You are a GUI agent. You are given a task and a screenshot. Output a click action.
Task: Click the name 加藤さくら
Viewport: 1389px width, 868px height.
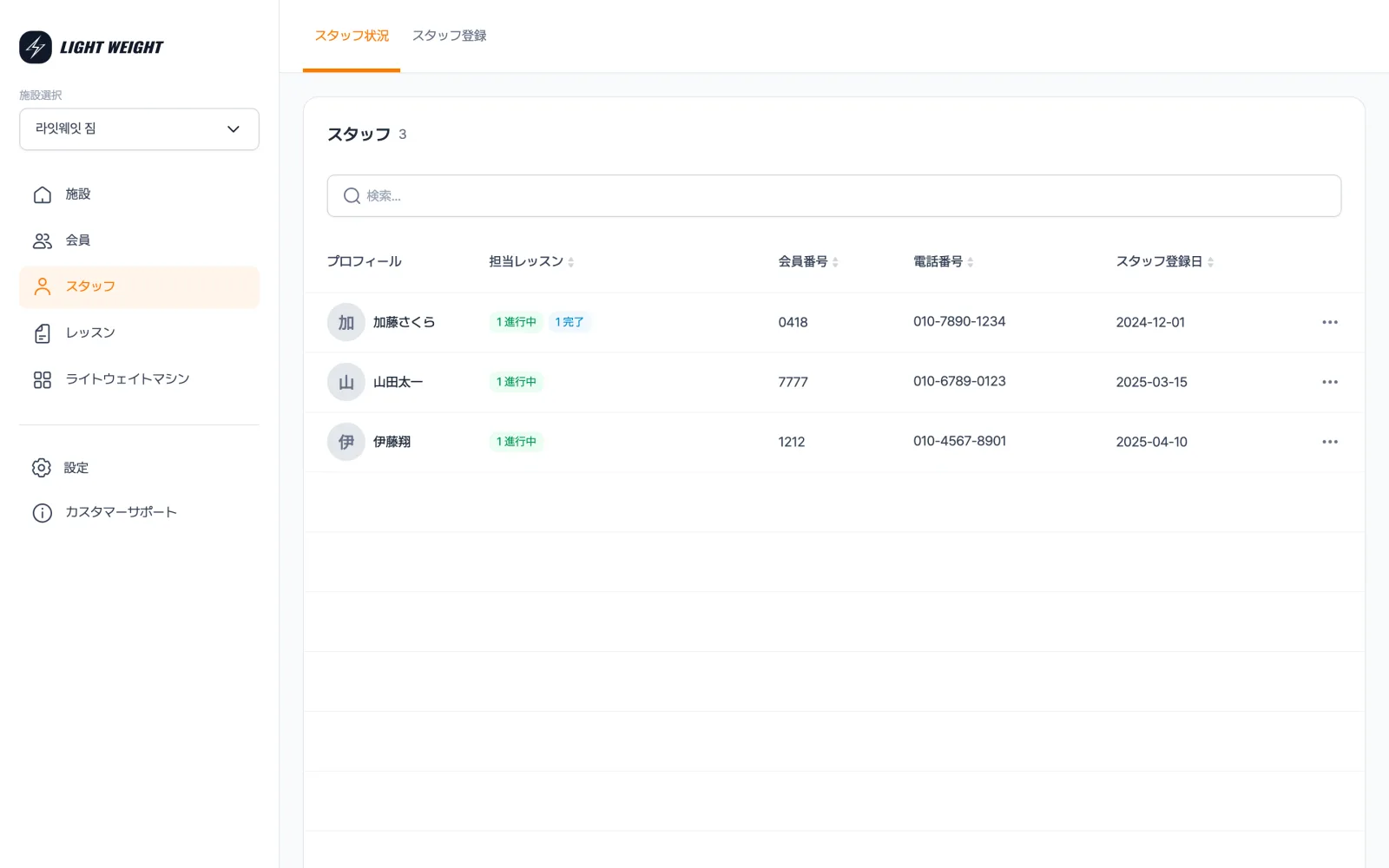(x=404, y=322)
